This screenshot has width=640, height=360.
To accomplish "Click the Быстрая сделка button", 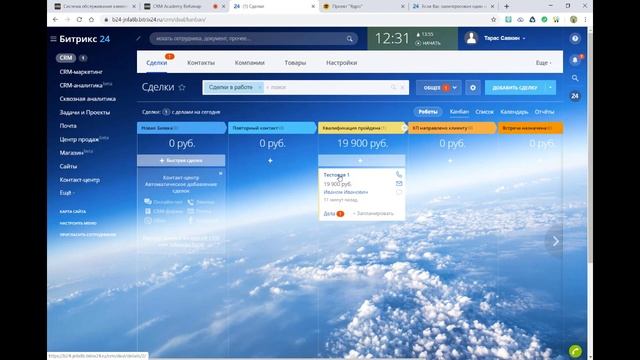I will [x=181, y=160].
